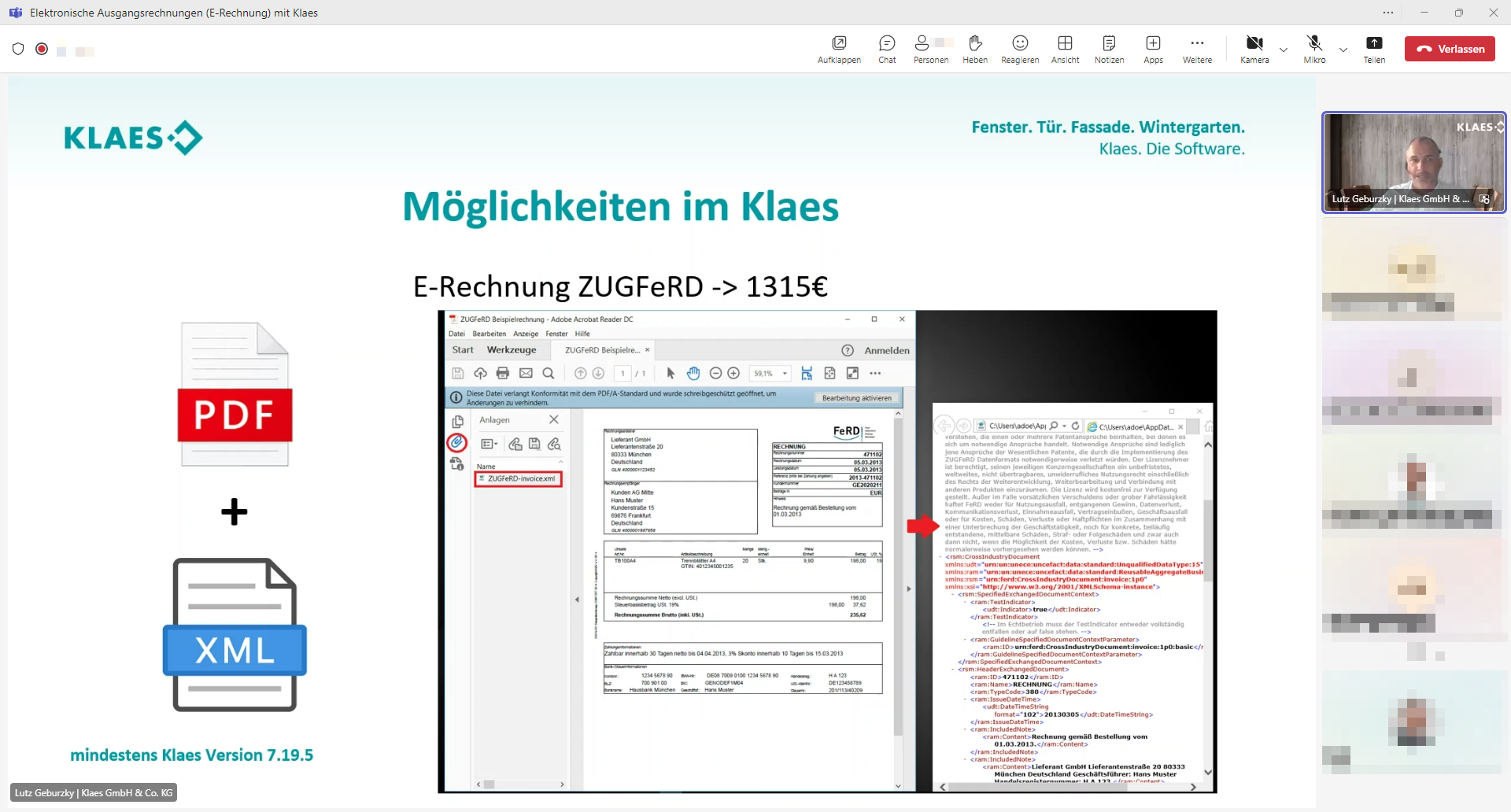
Task: Open the page thumbnails panel icon in Acrobat
Action: (457, 421)
